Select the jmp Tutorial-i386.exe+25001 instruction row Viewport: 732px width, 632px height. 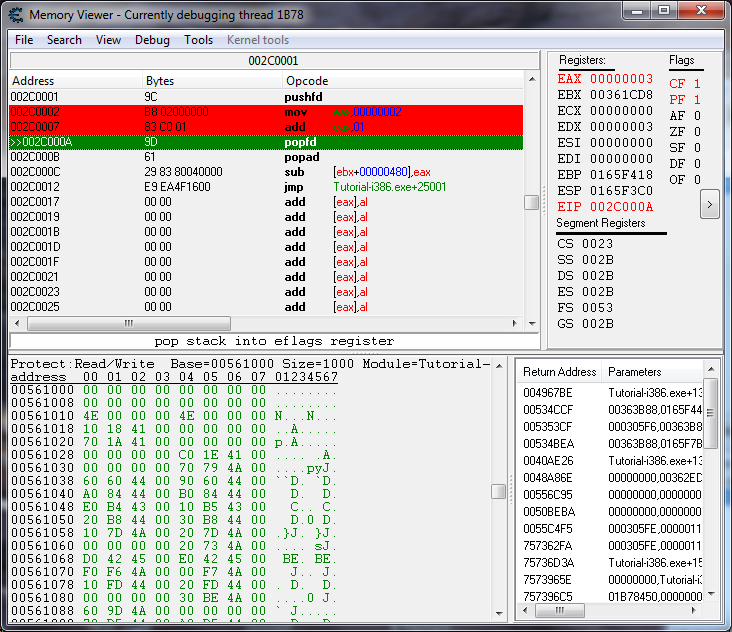coord(300,187)
